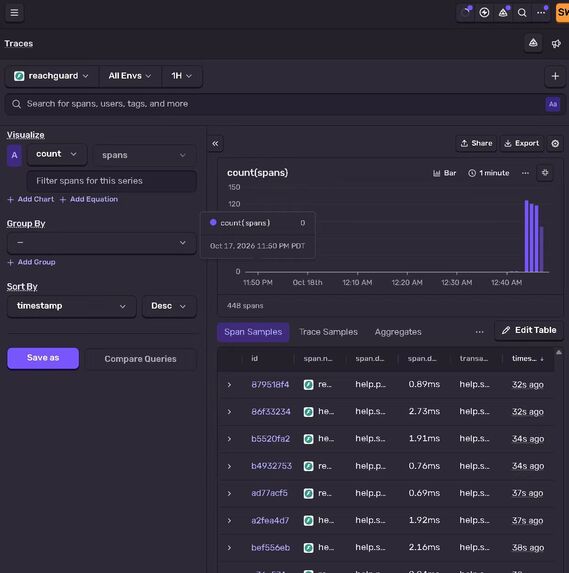Click the Share button
This screenshot has width=569, height=573.
pyautogui.click(x=476, y=144)
